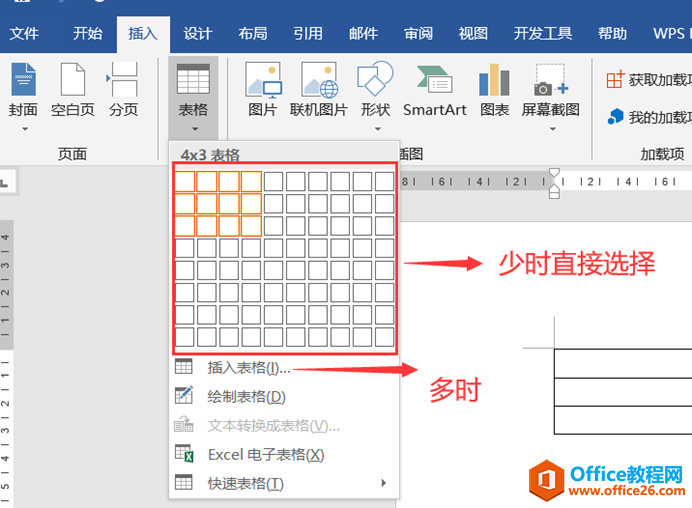Click the 屏幕截图 screenshot icon
The width and height of the screenshot is (692, 508).
(550, 80)
